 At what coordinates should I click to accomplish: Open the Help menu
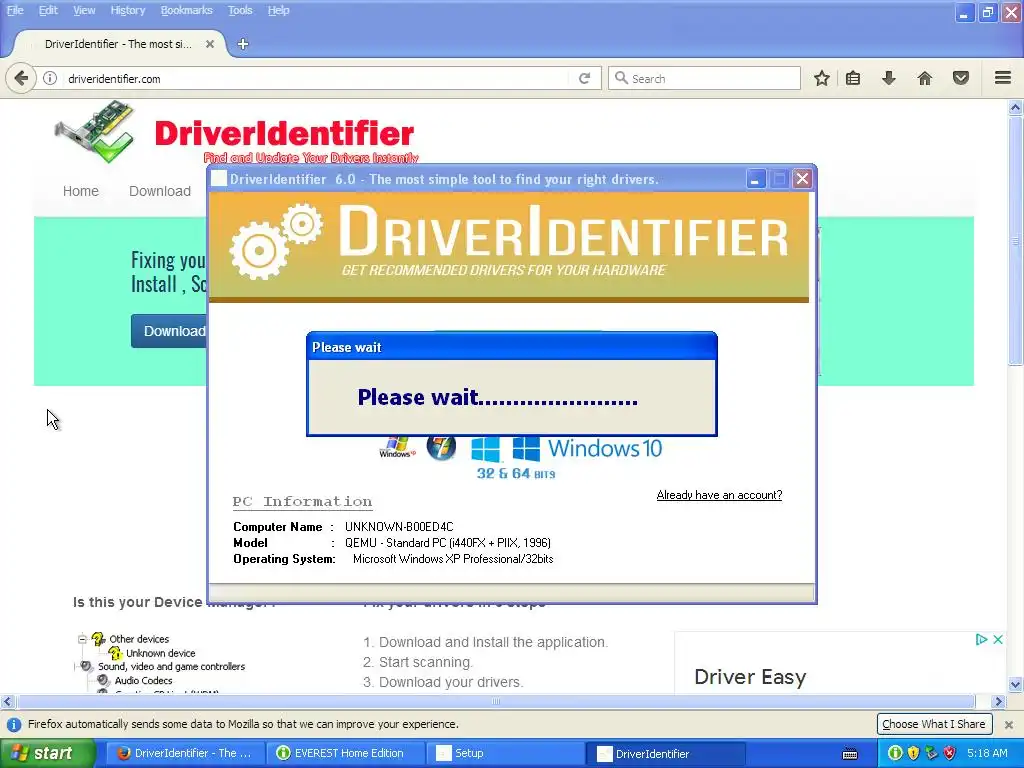tap(278, 10)
